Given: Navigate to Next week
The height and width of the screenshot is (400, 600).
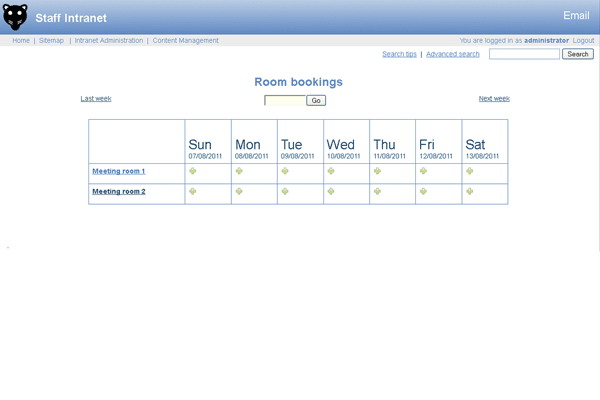Looking at the screenshot, I should pyautogui.click(x=494, y=99).
